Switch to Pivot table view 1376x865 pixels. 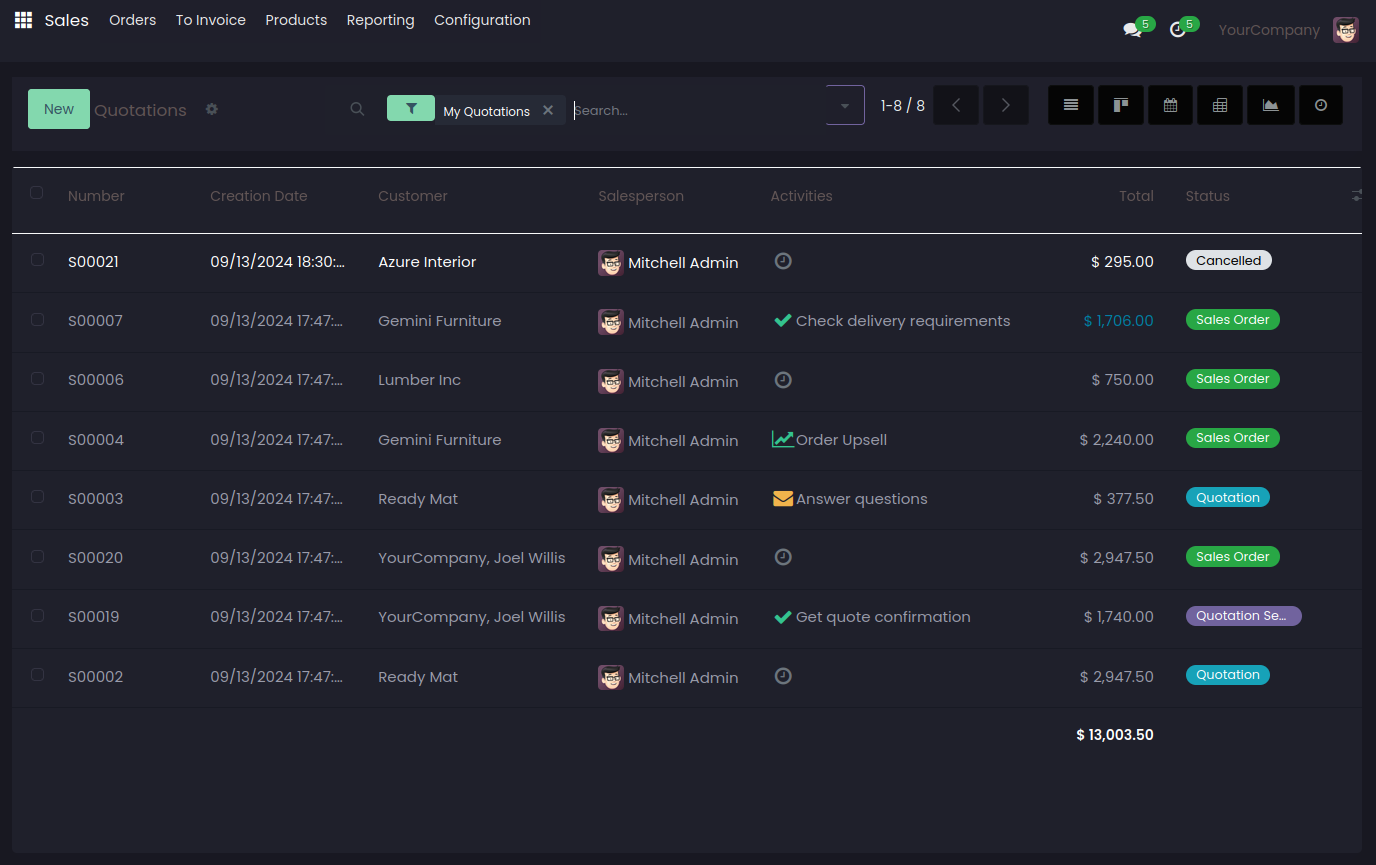(x=1220, y=105)
